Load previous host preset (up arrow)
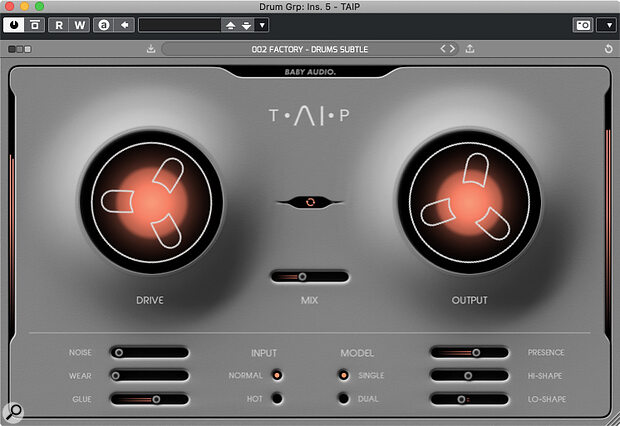 click(x=231, y=25)
